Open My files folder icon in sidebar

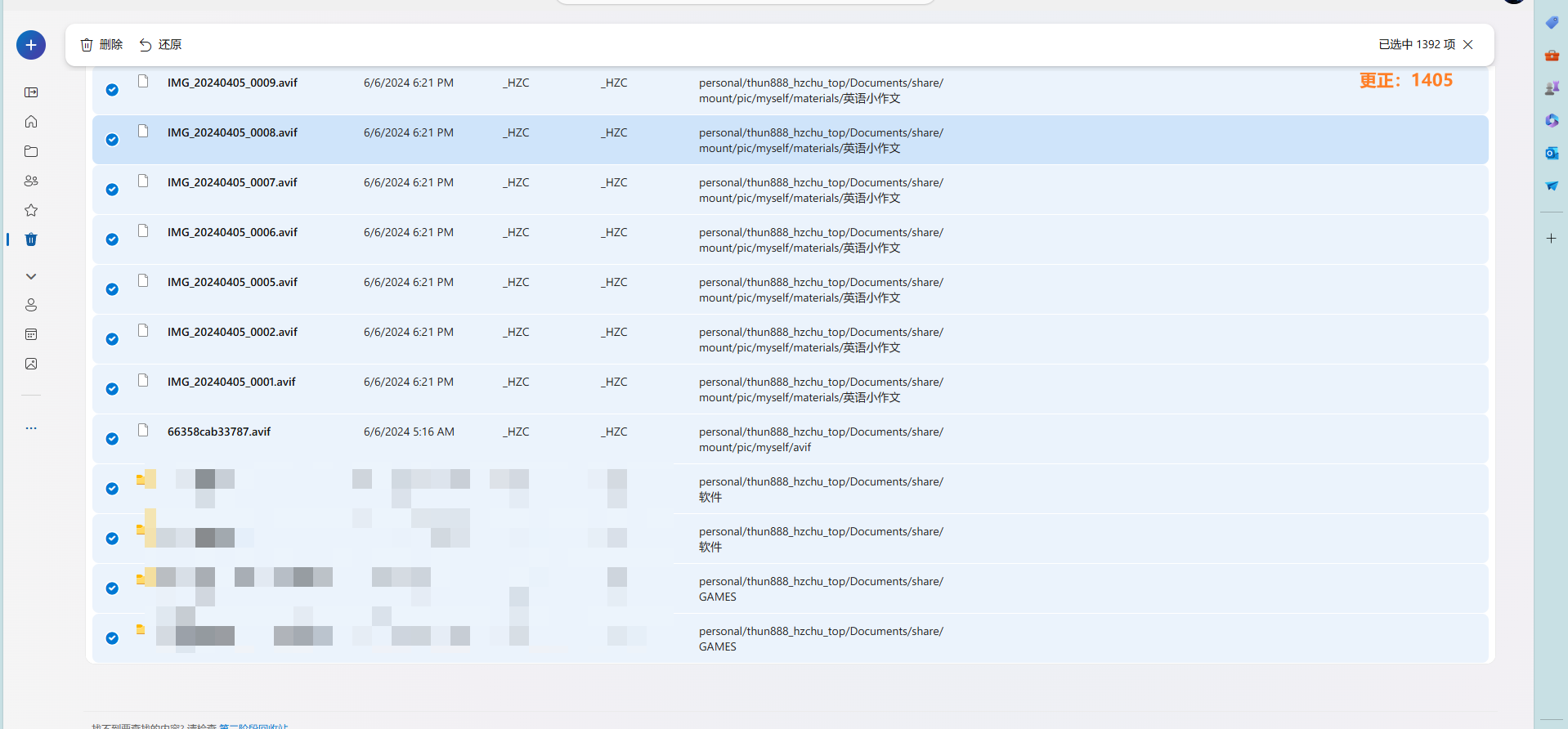31,151
